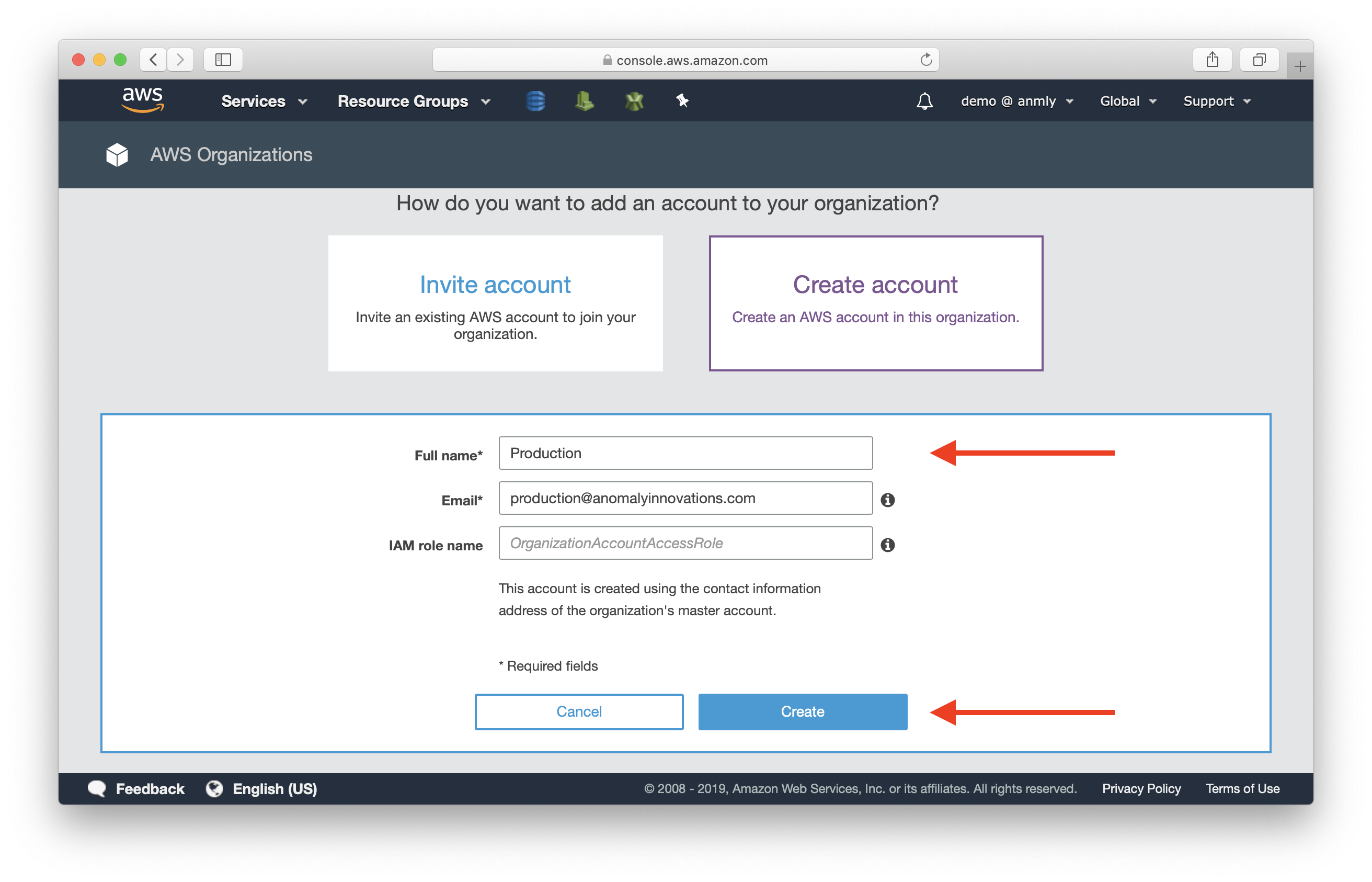Open the Support menu
The height and width of the screenshot is (882, 1372).
1215,100
